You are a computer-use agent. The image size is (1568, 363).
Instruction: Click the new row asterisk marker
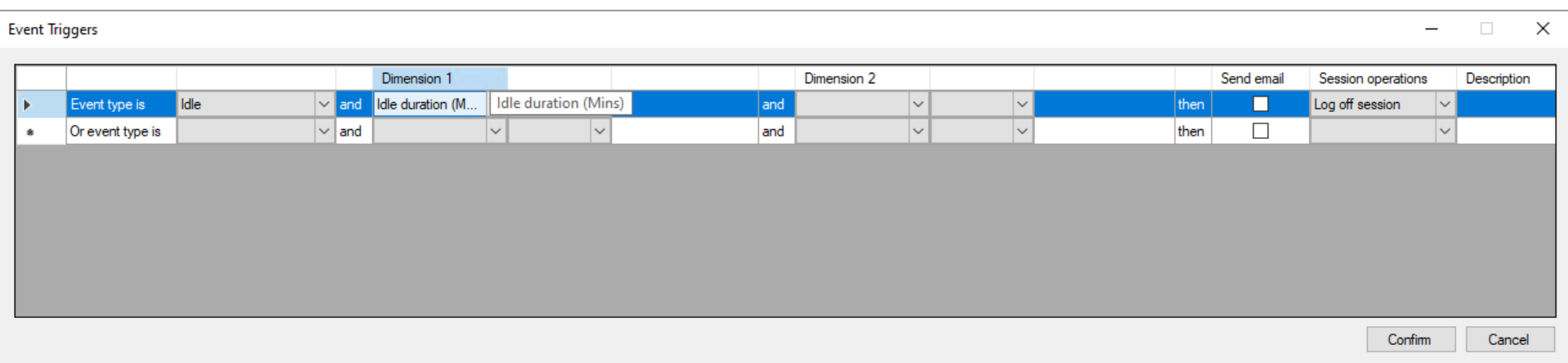(x=30, y=132)
